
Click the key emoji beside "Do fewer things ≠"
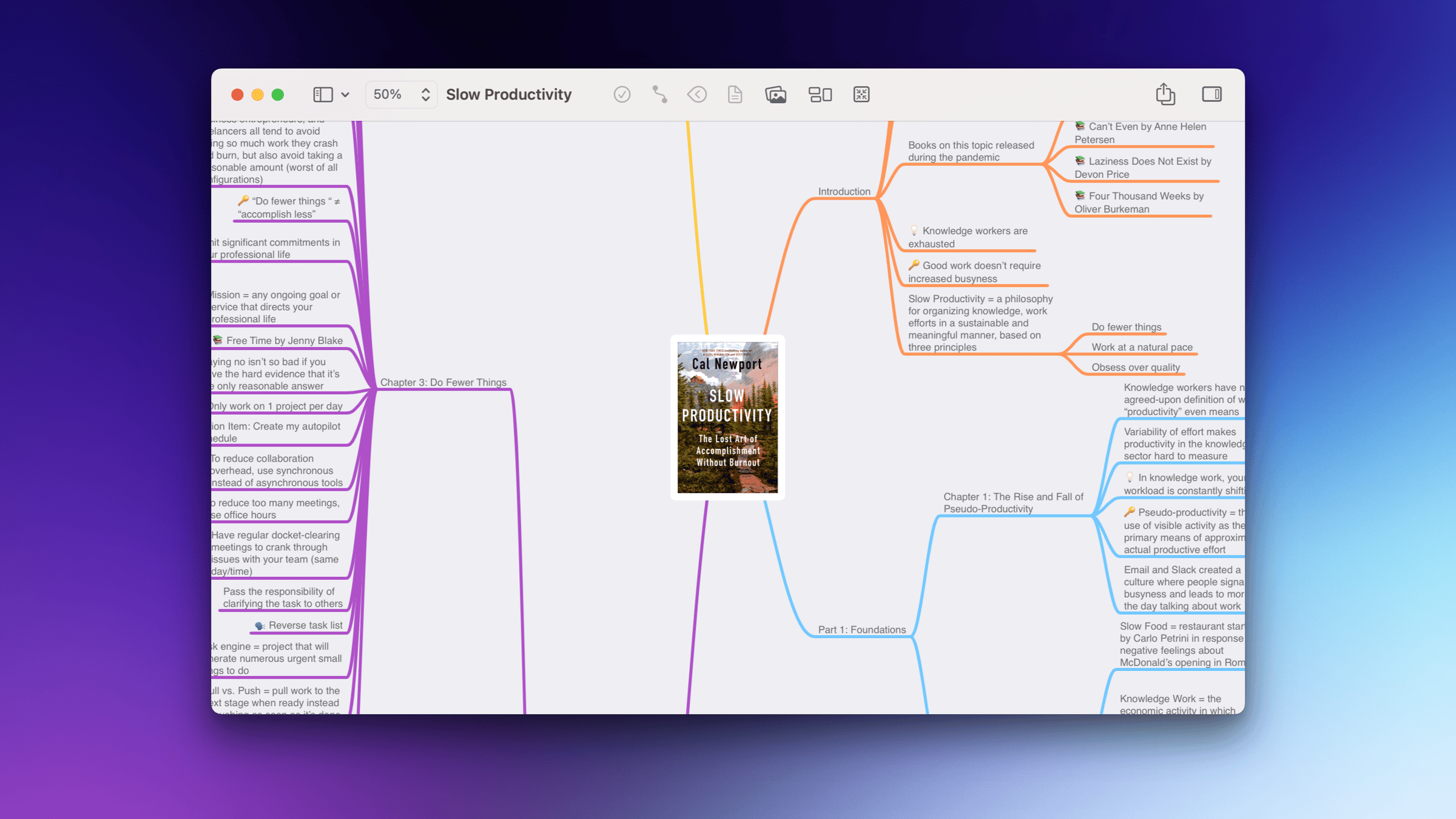[243, 201]
